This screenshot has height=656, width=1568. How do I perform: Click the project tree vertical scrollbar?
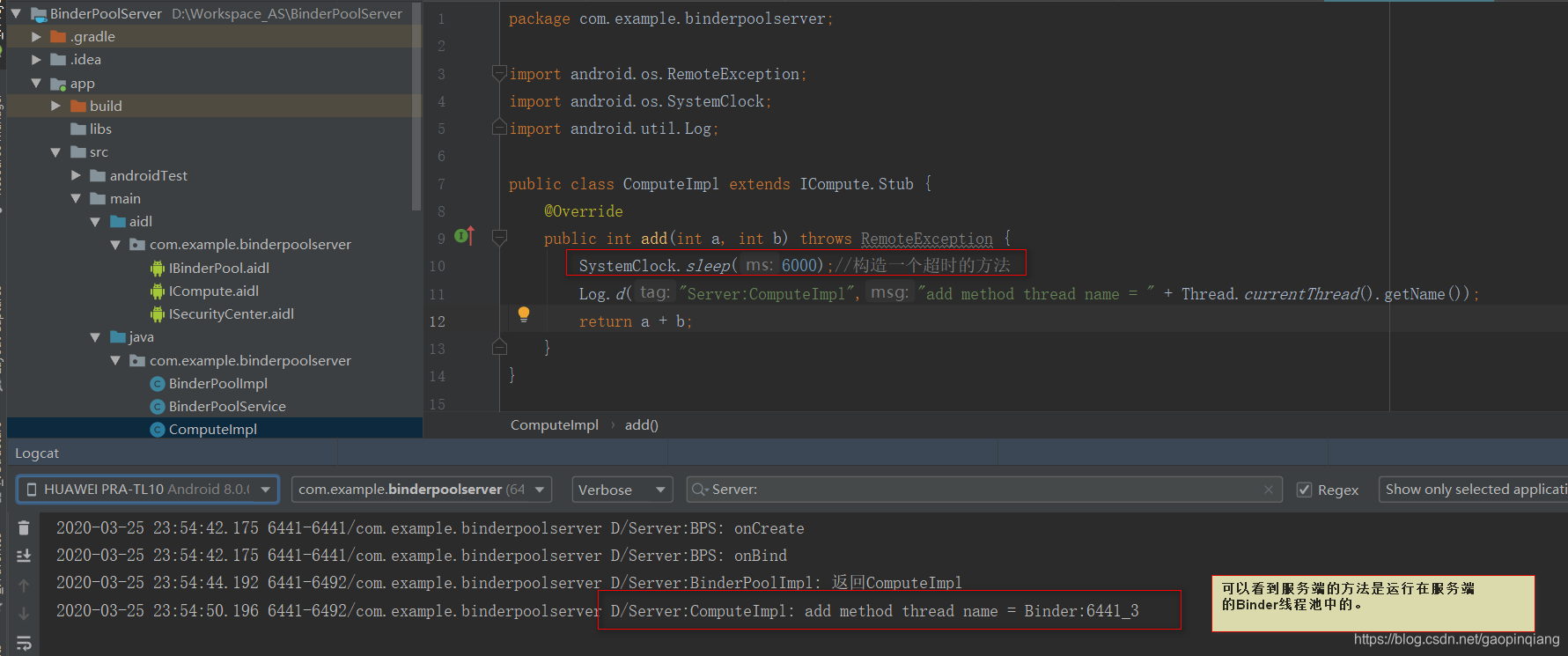[x=416, y=107]
